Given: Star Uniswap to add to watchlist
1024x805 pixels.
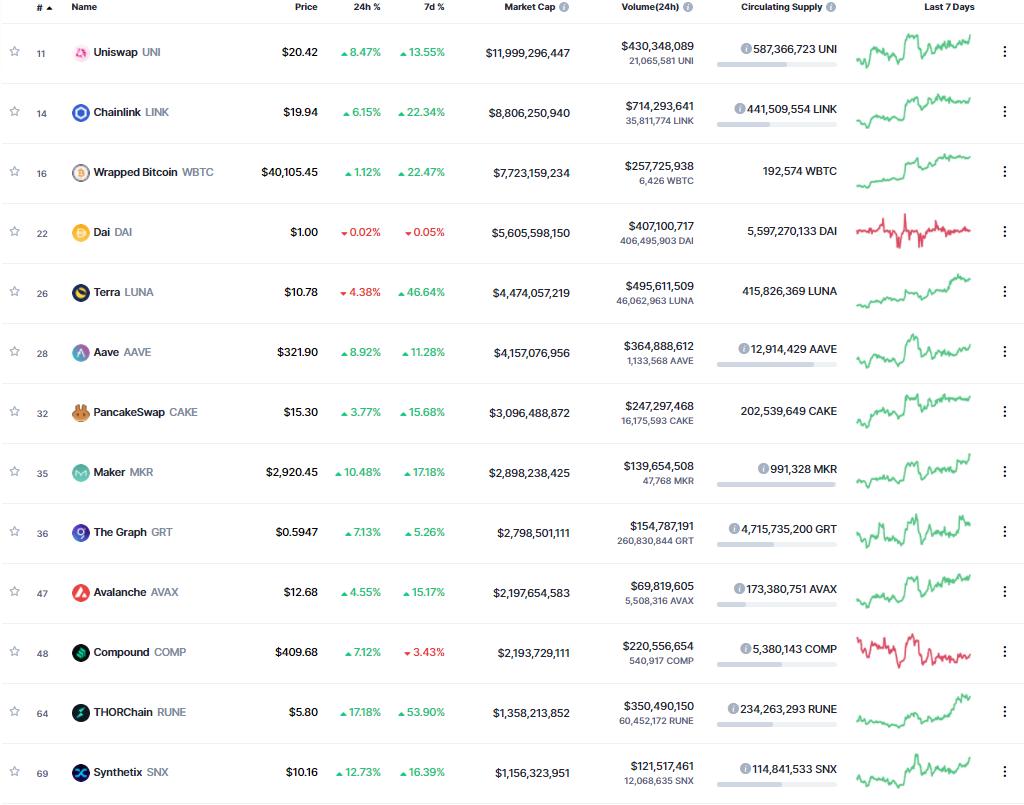Looking at the screenshot, I should tap(14, 51).
